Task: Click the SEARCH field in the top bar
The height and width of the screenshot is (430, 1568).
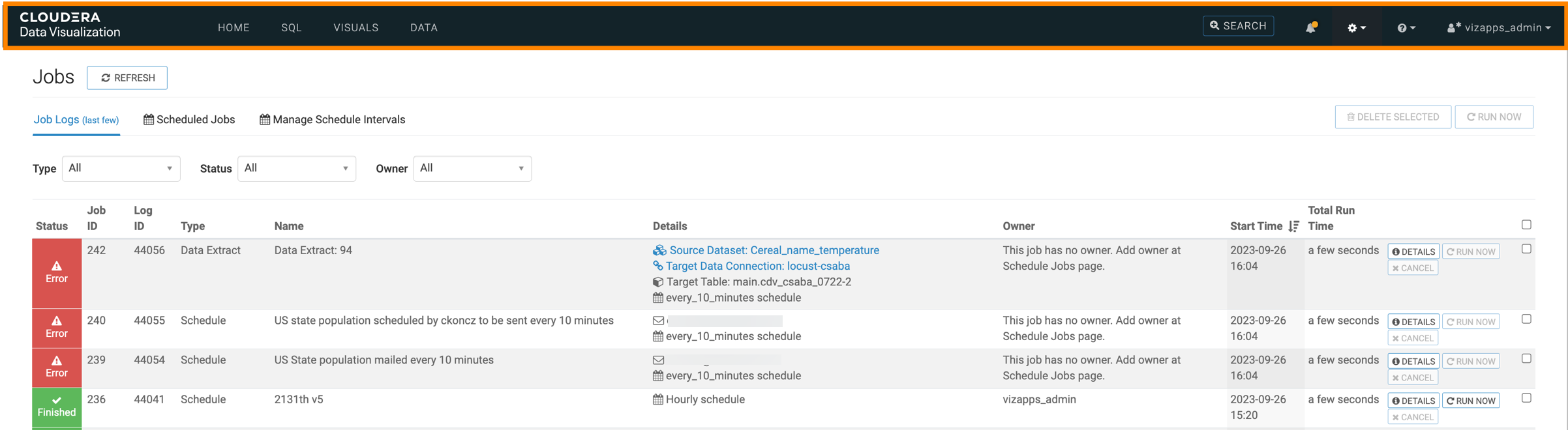Action: click(1238, 26)
